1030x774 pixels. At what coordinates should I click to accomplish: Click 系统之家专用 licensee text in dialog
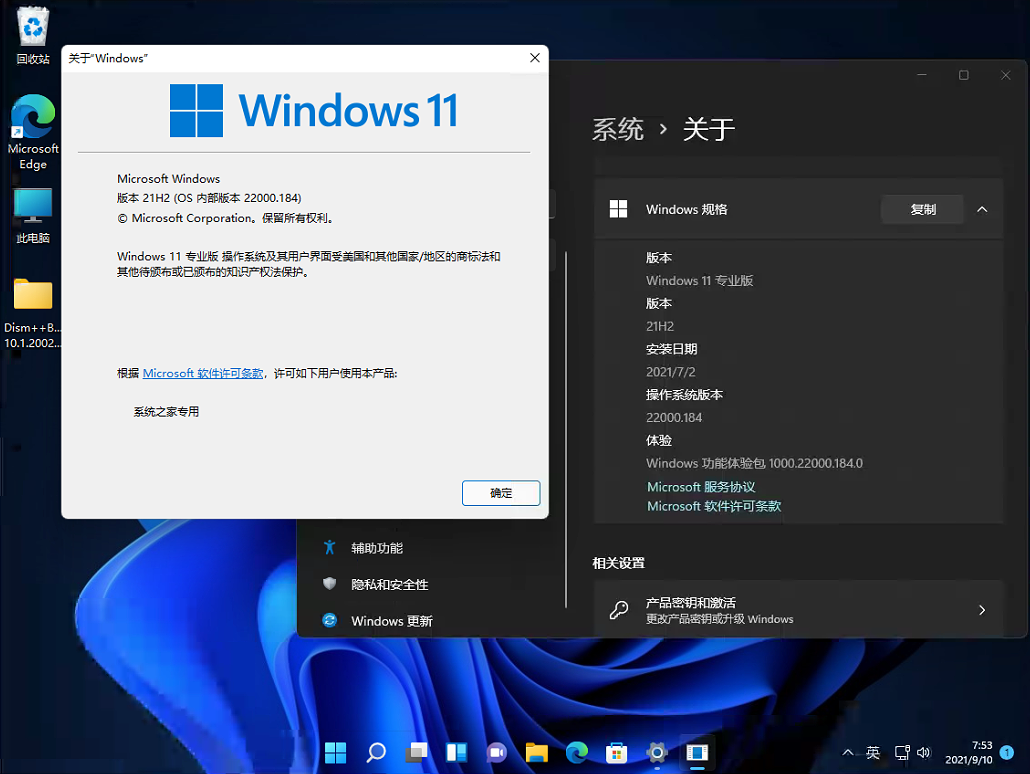click(x=166, y=412)
